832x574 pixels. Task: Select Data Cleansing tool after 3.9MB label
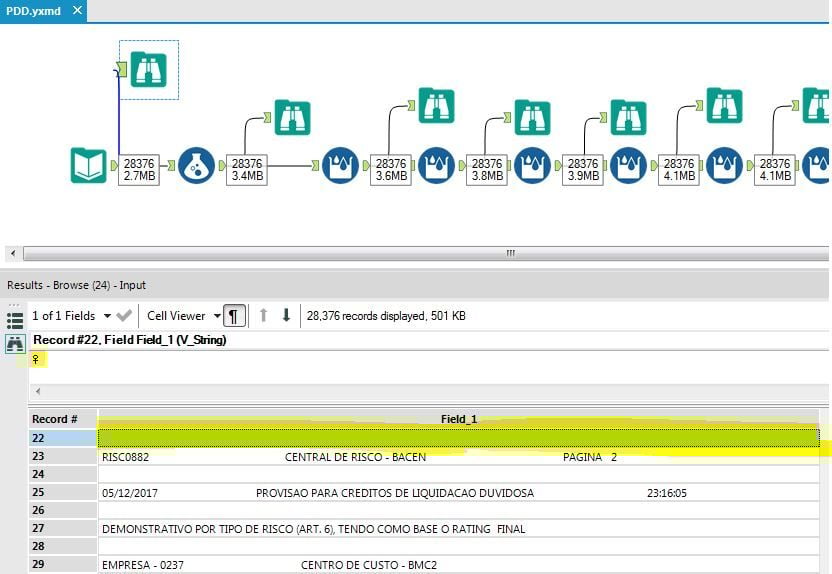coord(628,166)
